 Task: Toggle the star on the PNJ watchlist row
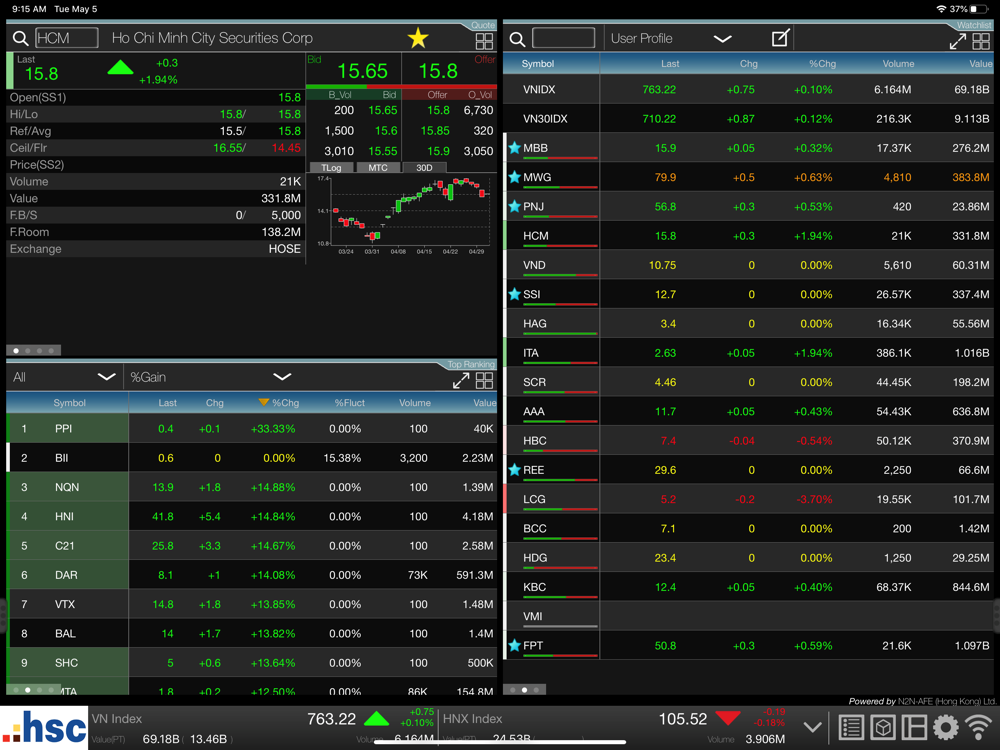coord(515,207)
